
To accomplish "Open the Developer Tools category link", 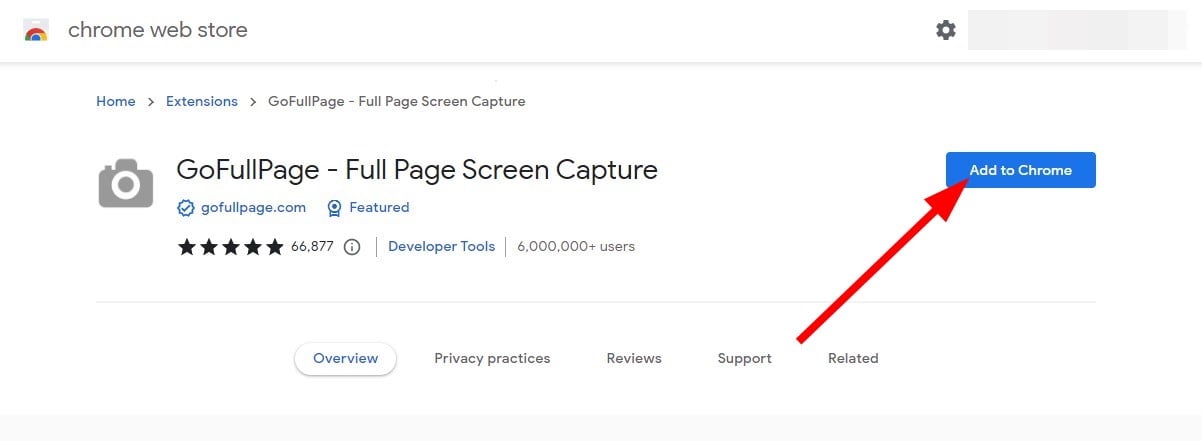I will (441, 246).
